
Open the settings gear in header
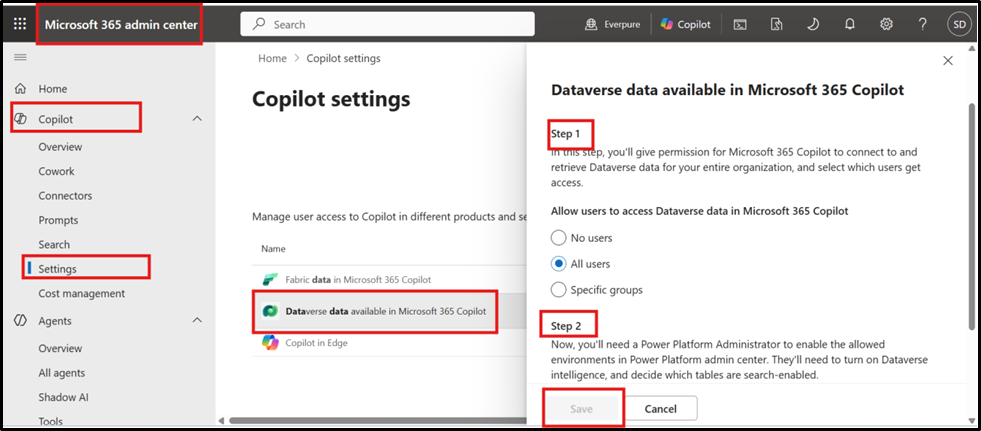tap(886, 24)
